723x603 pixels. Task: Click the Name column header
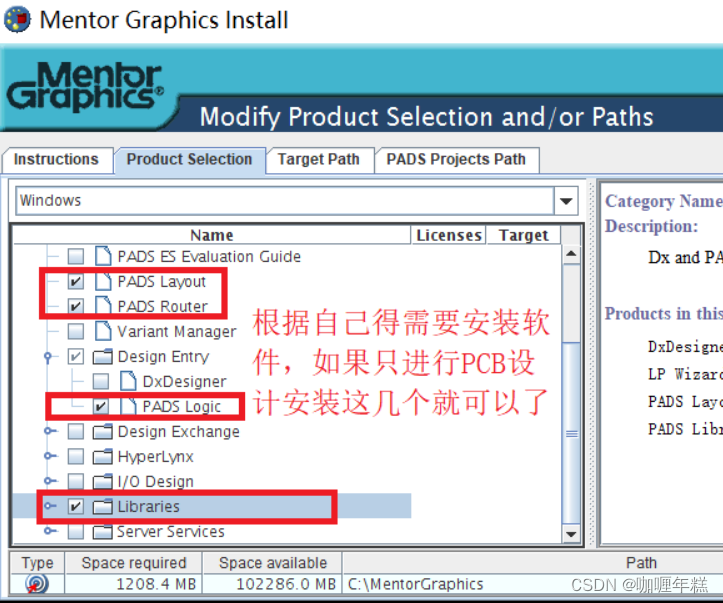point(212,235)
